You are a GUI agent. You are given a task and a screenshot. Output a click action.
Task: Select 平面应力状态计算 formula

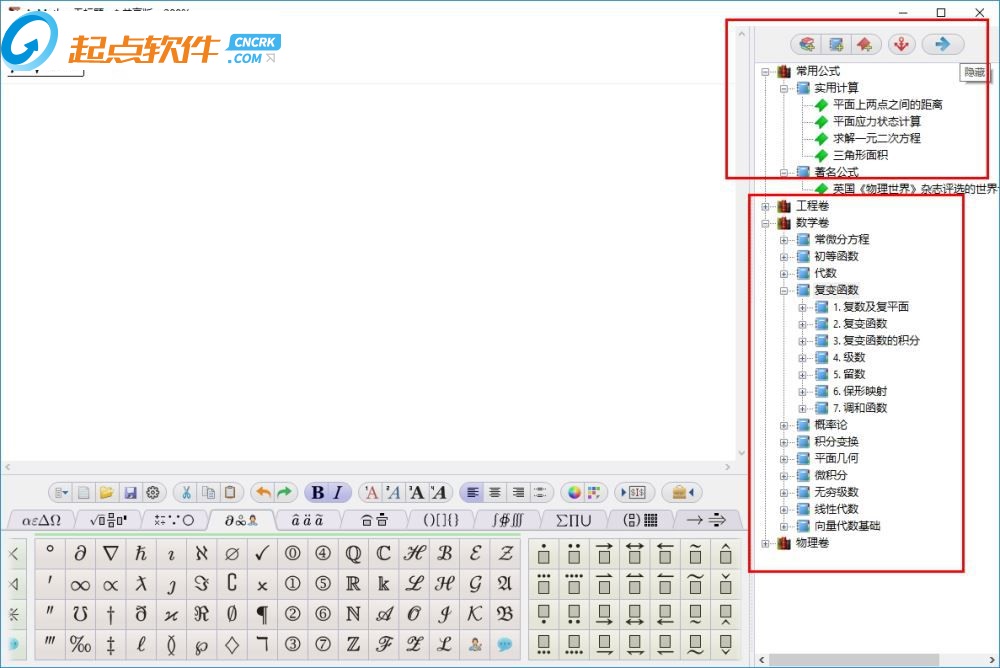pyautogui.click(x=876, y=121)
